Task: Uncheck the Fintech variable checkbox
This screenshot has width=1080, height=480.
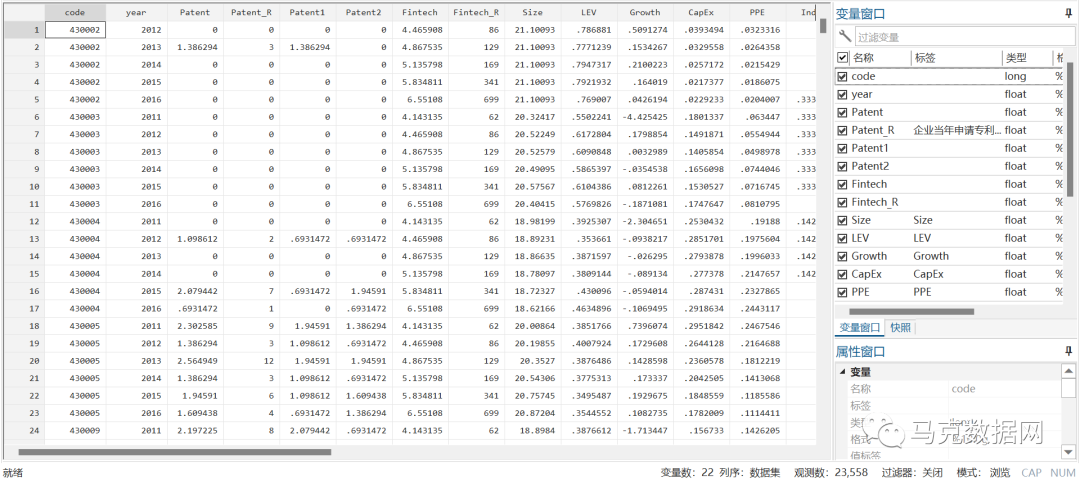Action: pos(842,184)
